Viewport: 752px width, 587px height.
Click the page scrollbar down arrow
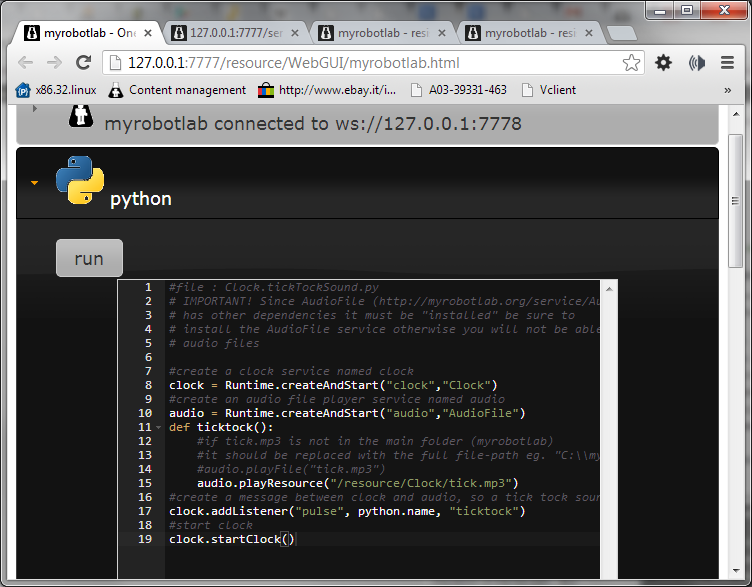pos(735,571)
